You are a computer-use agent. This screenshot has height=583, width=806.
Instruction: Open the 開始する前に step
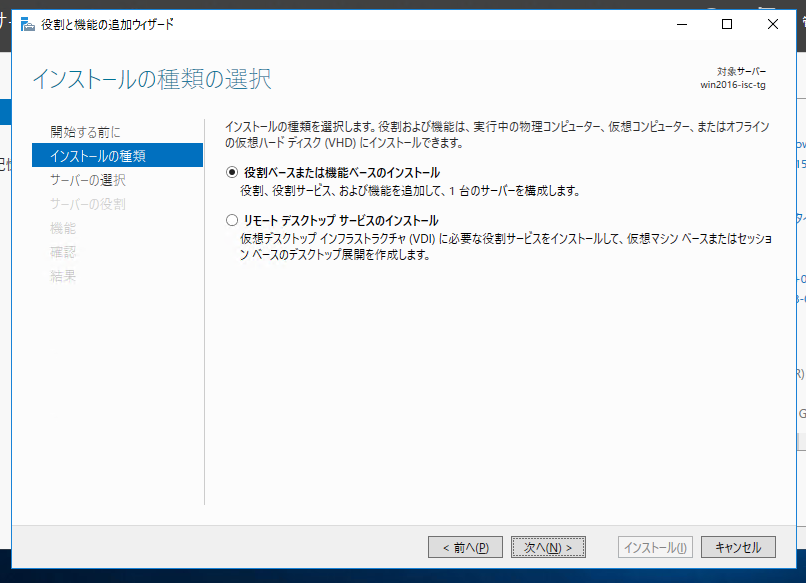tap(85, 132)
